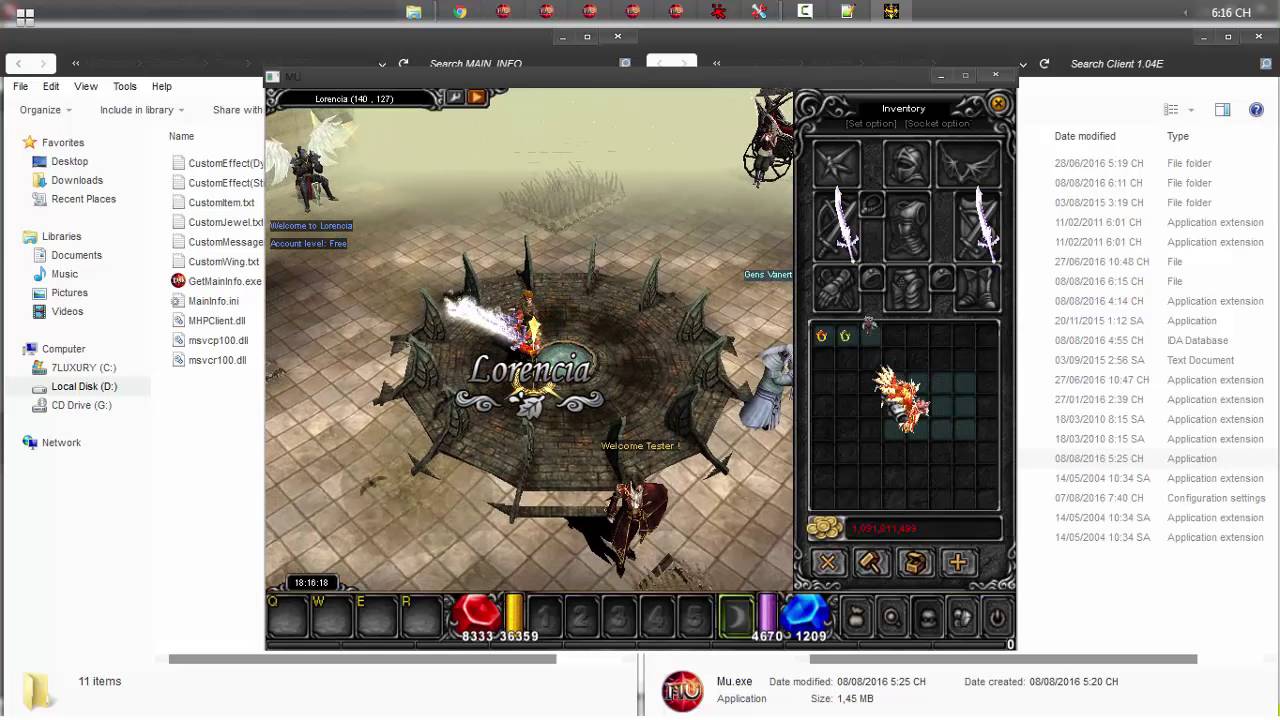Select skill slot number 1
The image size is (1280, 720).
[x=543, y=617]
